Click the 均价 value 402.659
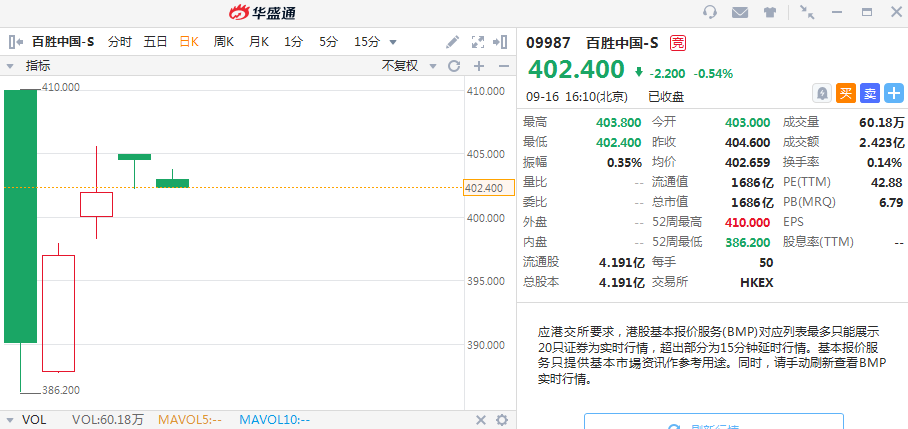 pyautogui.click(x=748, y=163)
